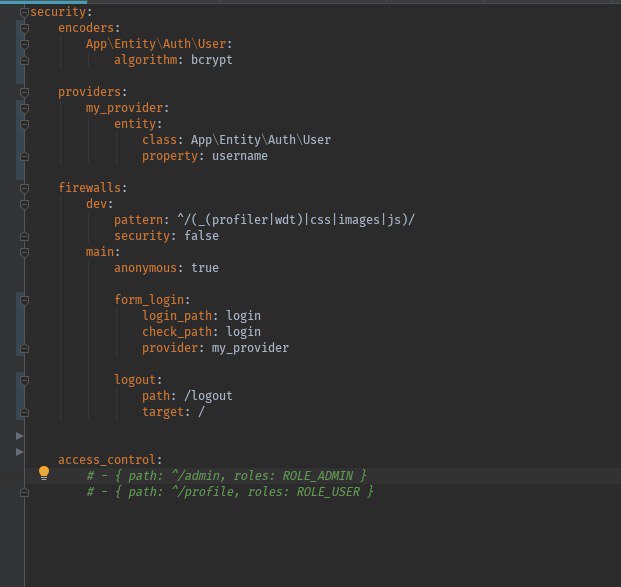Click the 'firewalls' key
Image resolution: width=621 pixels, height=587 pixels.
[x=90, y=188]
